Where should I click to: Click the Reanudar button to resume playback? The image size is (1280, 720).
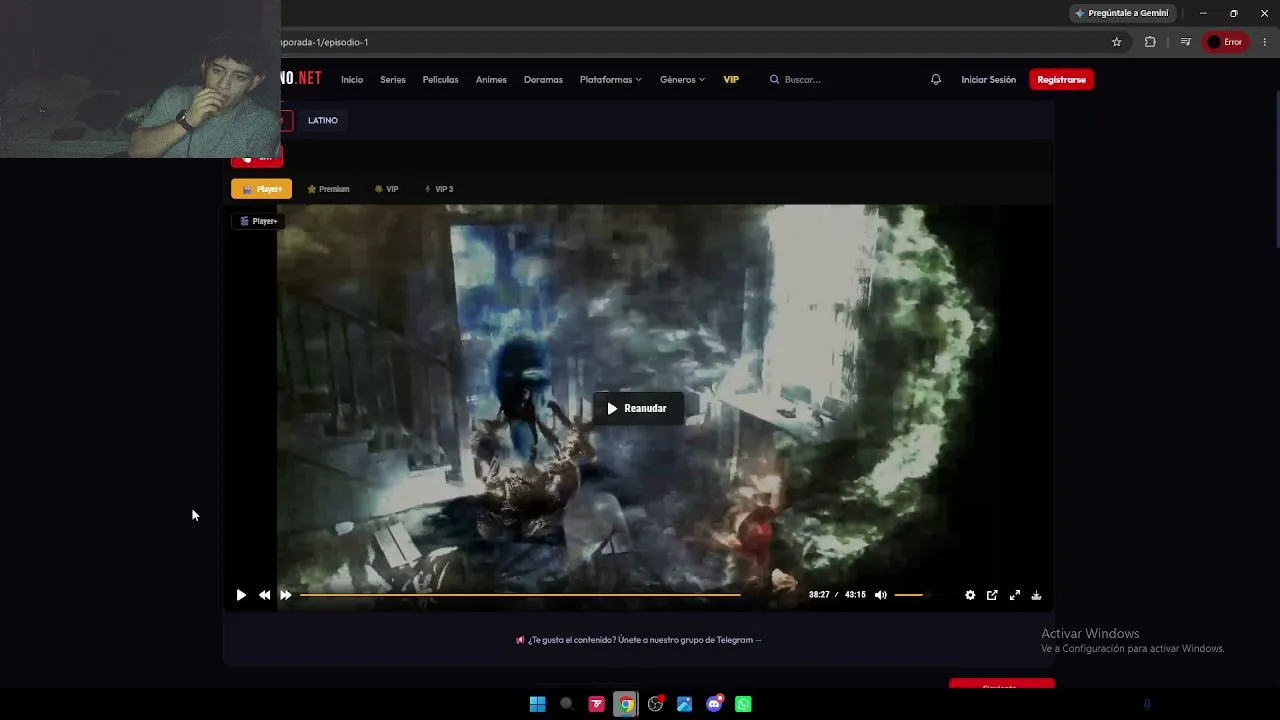click(637, 408)
